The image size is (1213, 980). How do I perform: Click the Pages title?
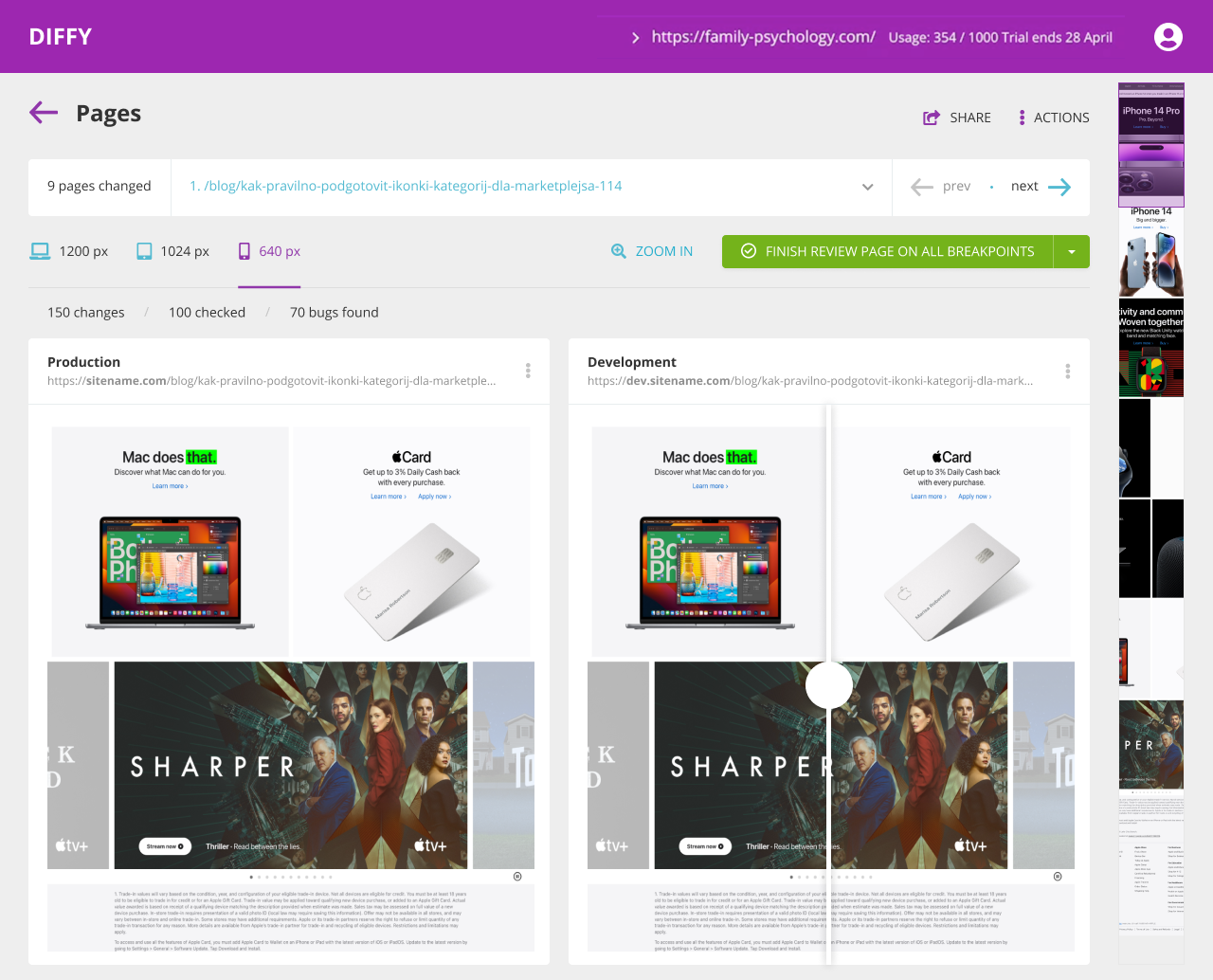click(x=109, y=114)
